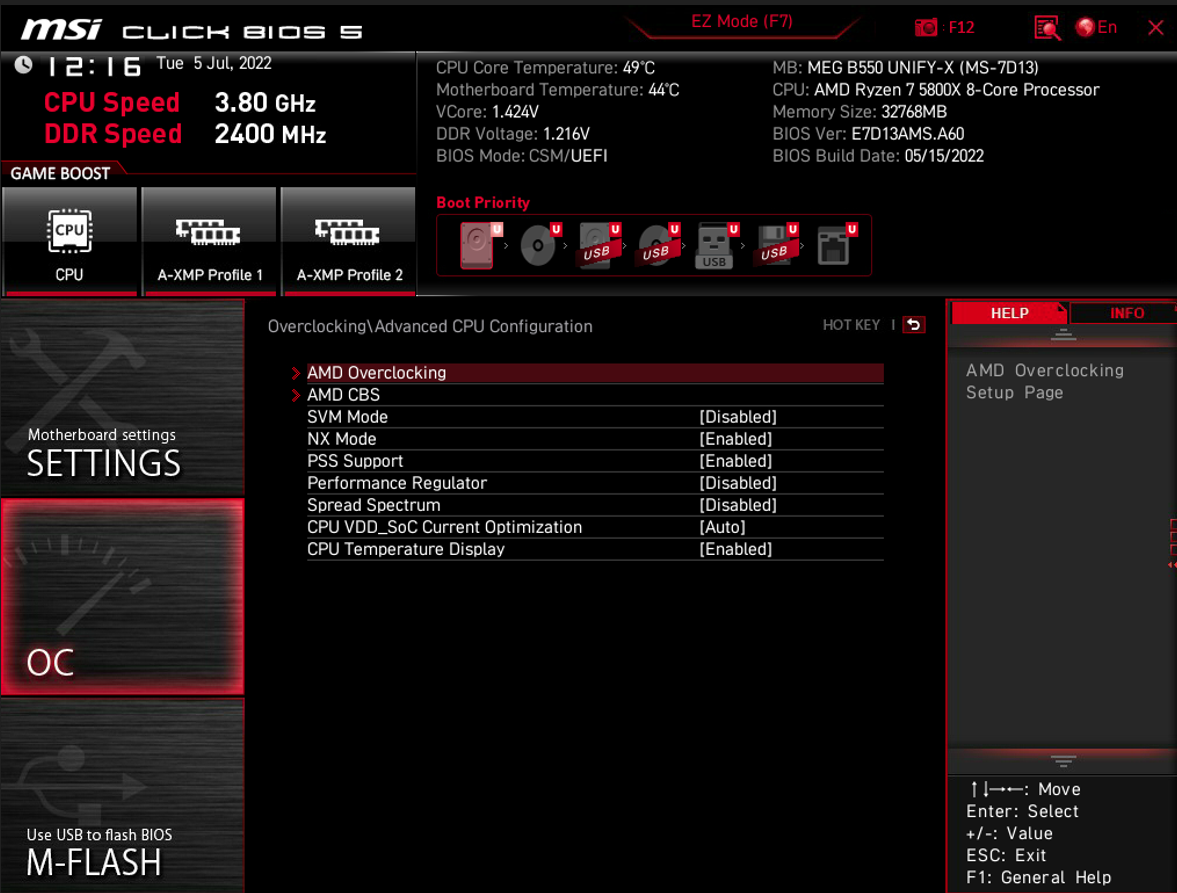Select the USB CD/DVD boot device icon

(658, 245)
